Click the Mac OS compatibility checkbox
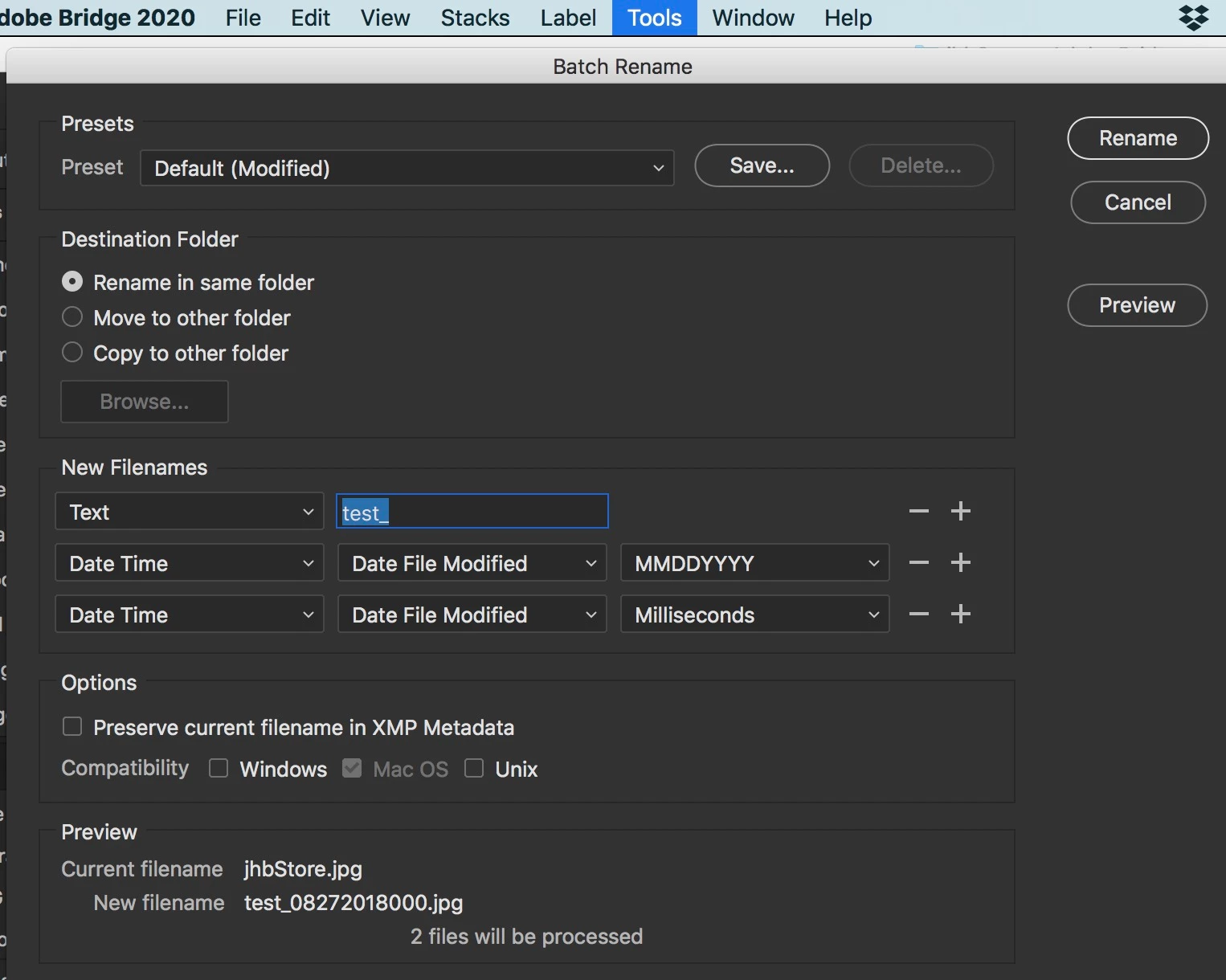The height and width of the screenshot is (980, 1226). (352, 769)
